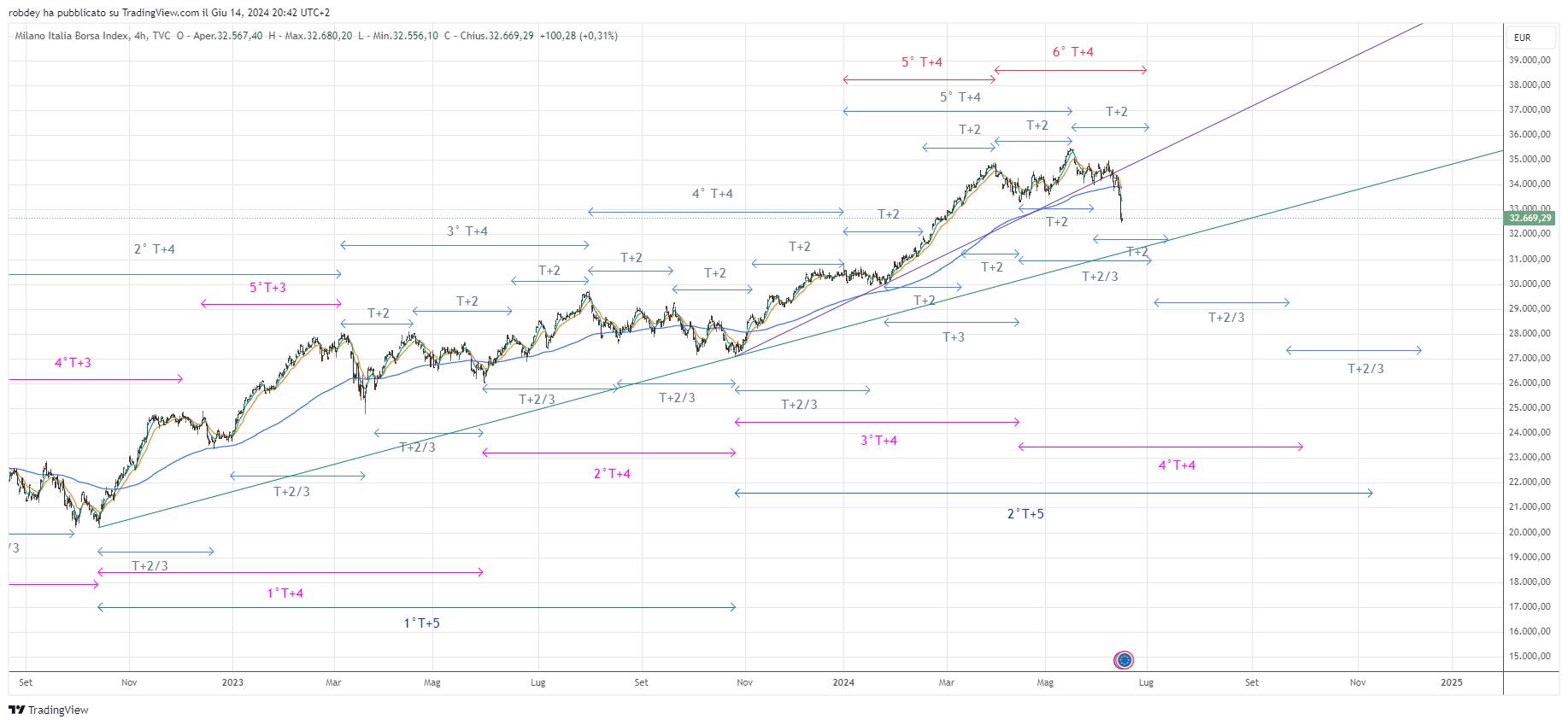
Task: Select the red 5° T+4 cycle label
Action: click(x=922, y=62)
